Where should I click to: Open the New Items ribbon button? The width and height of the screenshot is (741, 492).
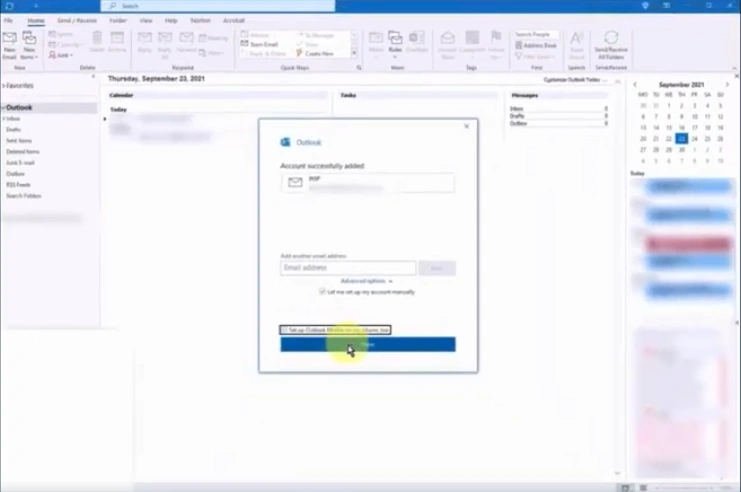29,42
